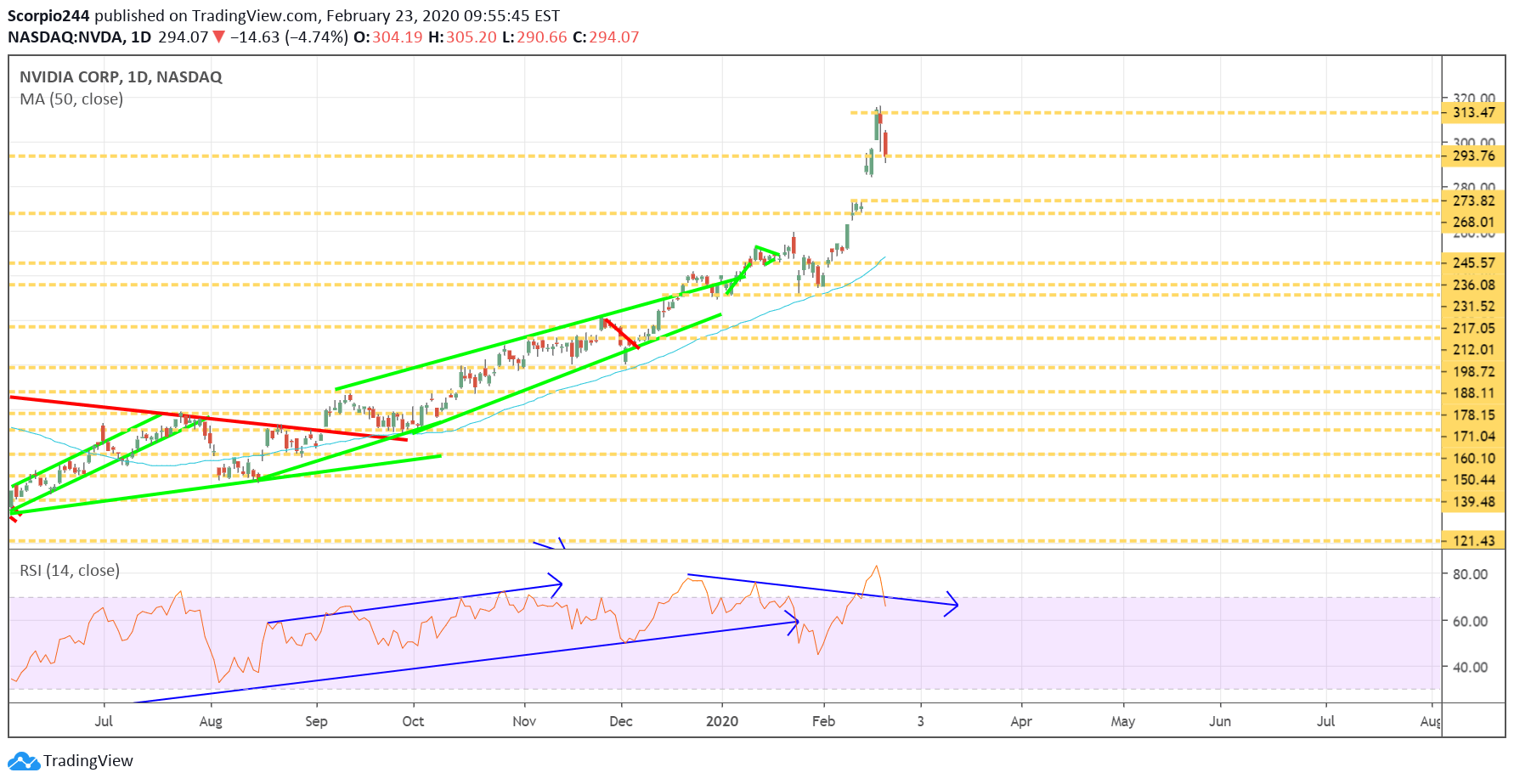This screenshot has height=784, width=1514.
Task: Click the RSI 80.00 scale value
Action: coord(1470,574)
